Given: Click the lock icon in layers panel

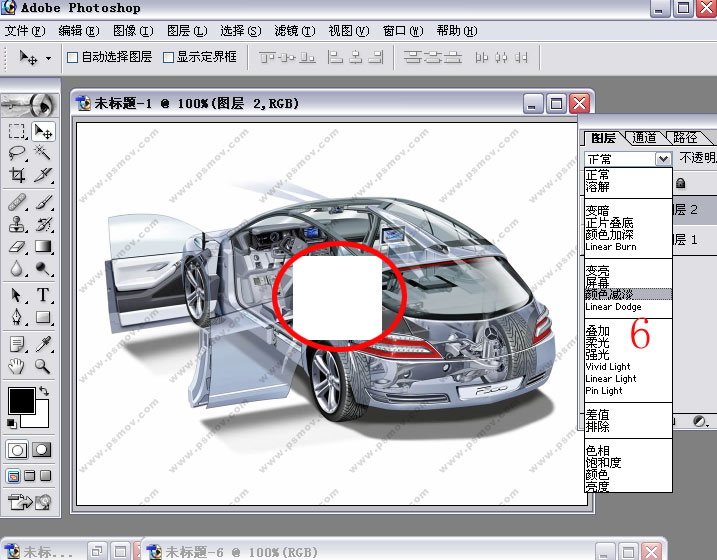Looking at the screenshot, I should tap(680, 183).
